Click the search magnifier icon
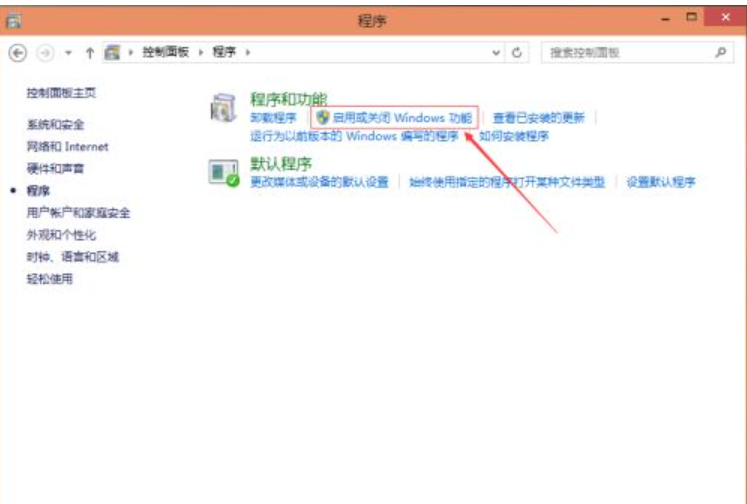Viewport: 747px width, 504px height. pos(720,52)
